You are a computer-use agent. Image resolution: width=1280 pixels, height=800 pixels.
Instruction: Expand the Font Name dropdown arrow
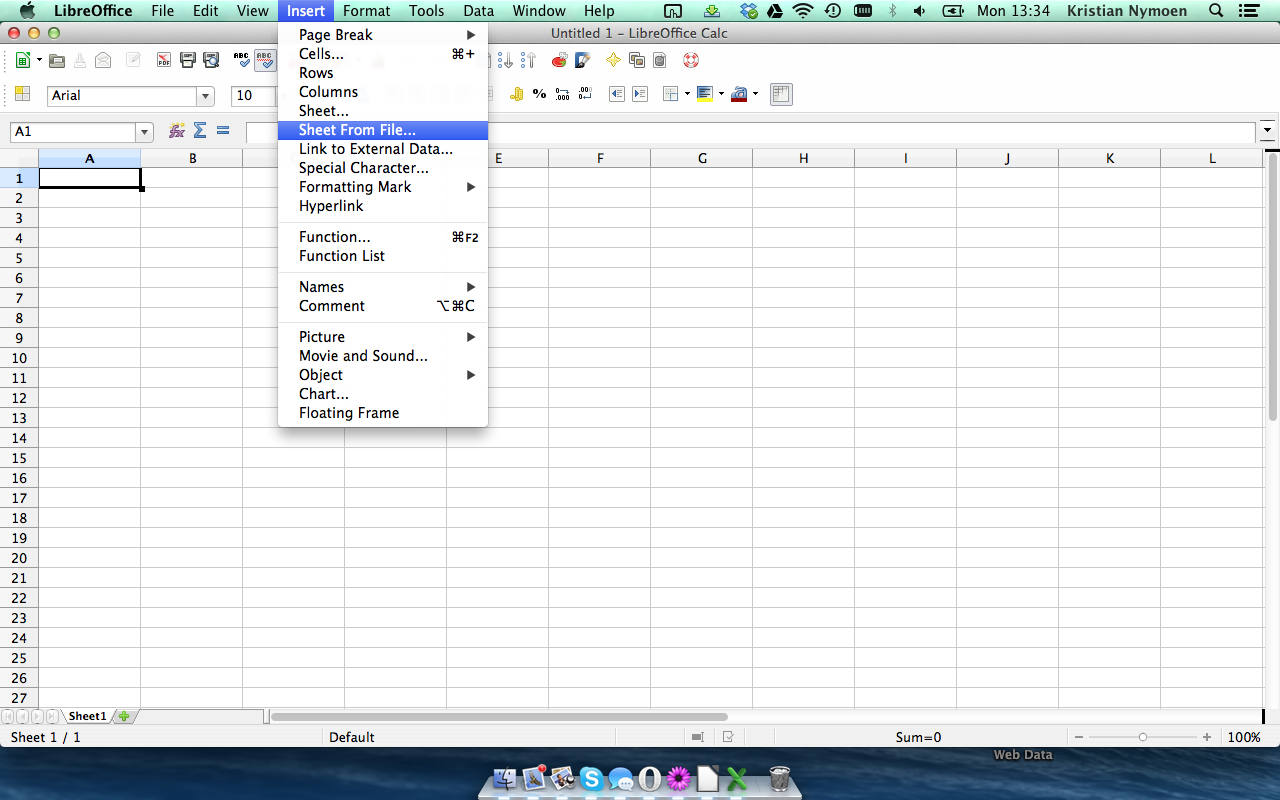(x=206, y=96)
